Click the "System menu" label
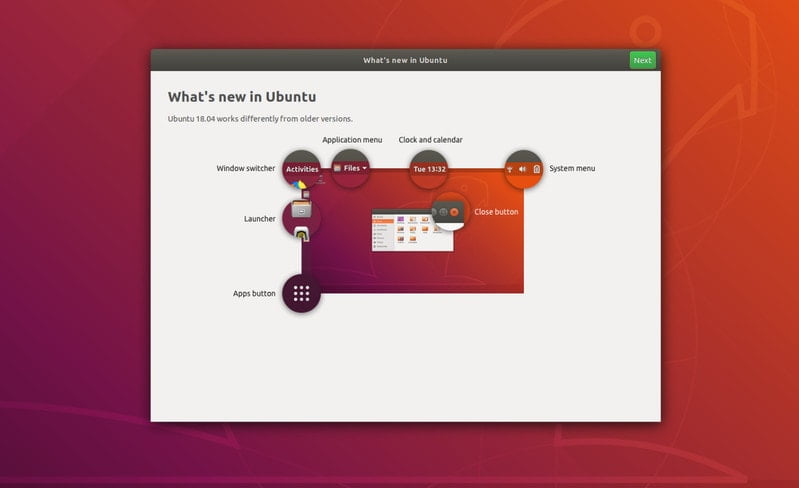 coord(572,168)
